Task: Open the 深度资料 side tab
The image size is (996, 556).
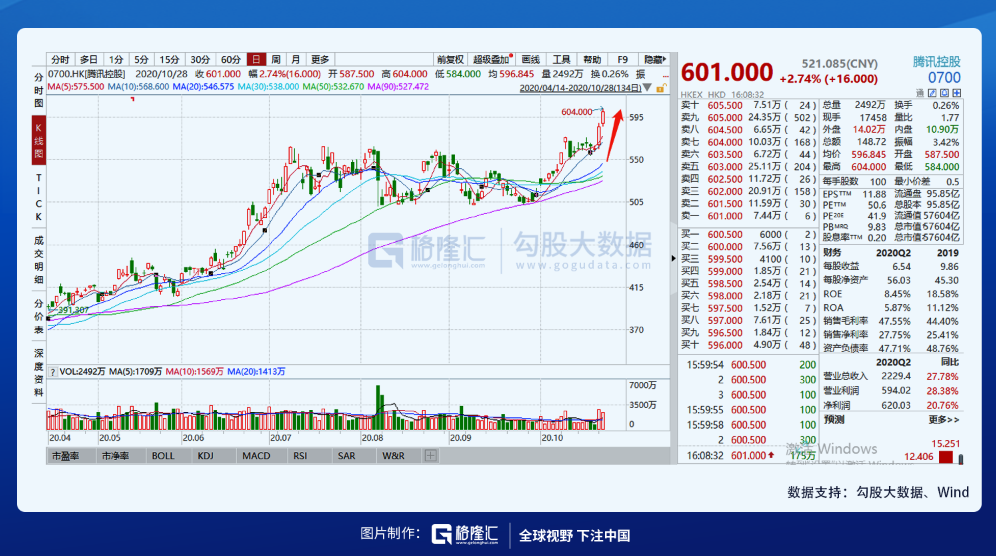Action: coord(39,372)
